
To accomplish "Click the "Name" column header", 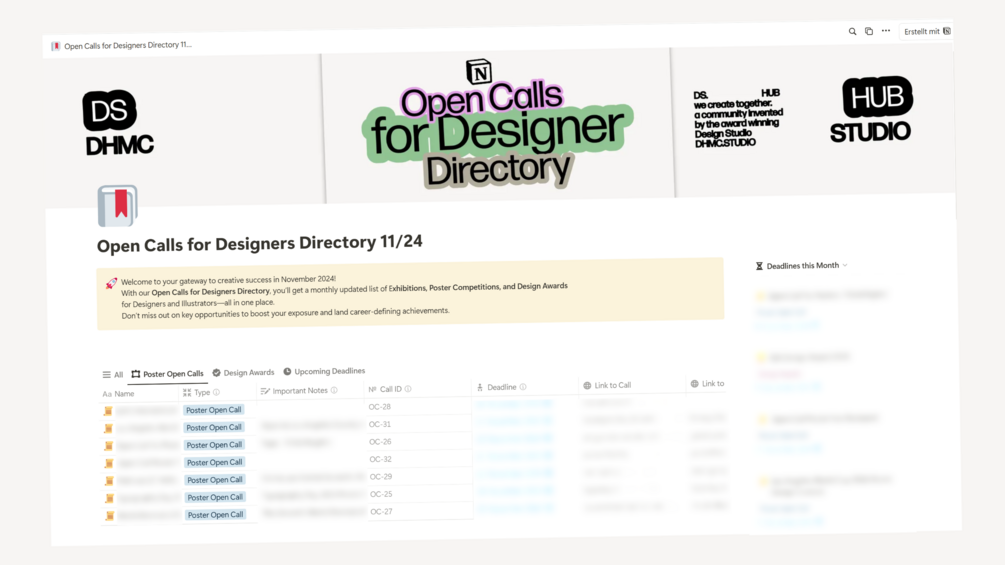I will (x=119, y=394).
